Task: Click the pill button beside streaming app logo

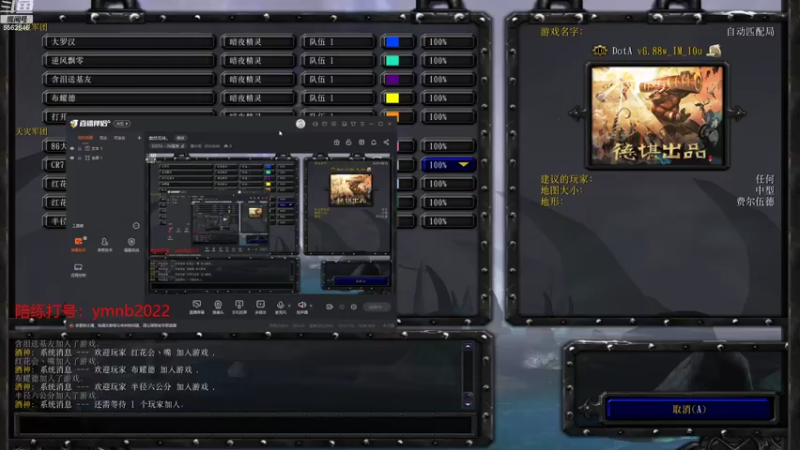Action: click(x=122, y=123)
